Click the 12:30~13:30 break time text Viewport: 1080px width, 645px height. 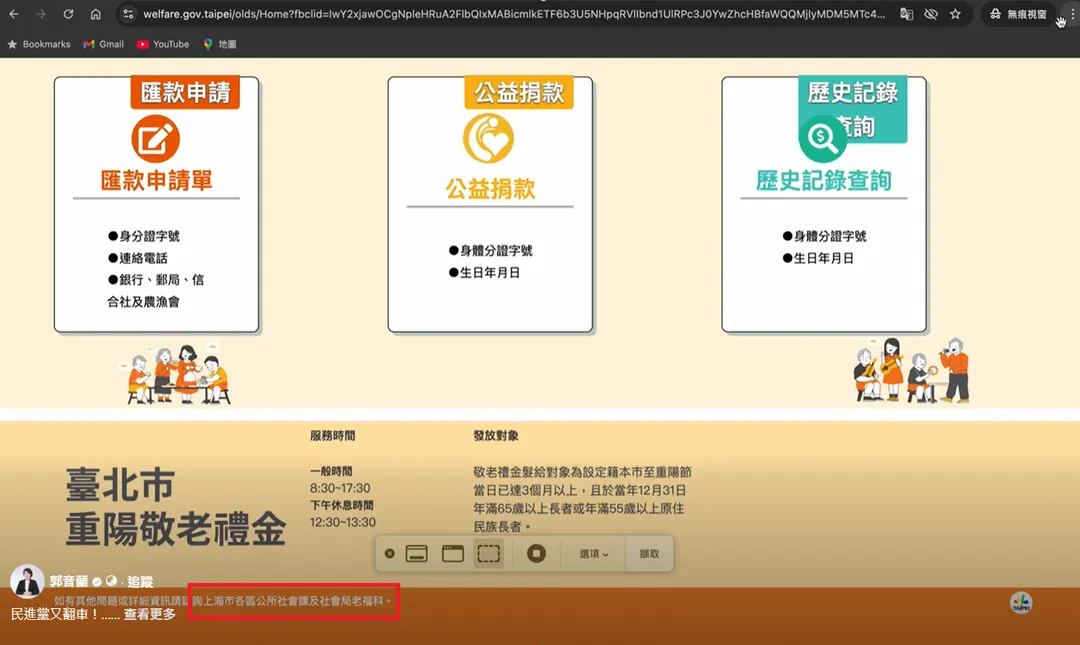[x=342, y=522]
